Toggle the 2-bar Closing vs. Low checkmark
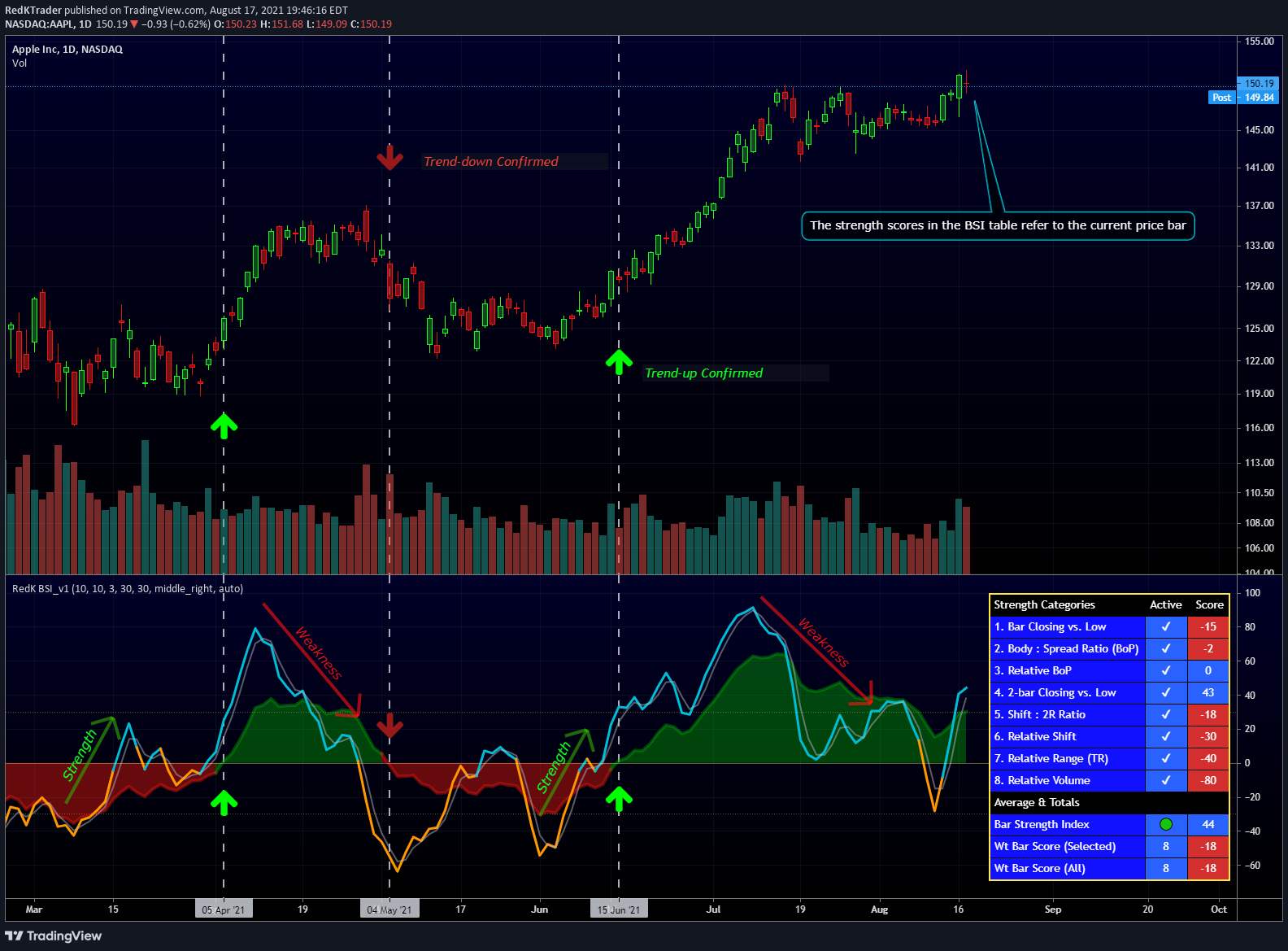This screenshot has width=1288, height=951. [1166, 693]
